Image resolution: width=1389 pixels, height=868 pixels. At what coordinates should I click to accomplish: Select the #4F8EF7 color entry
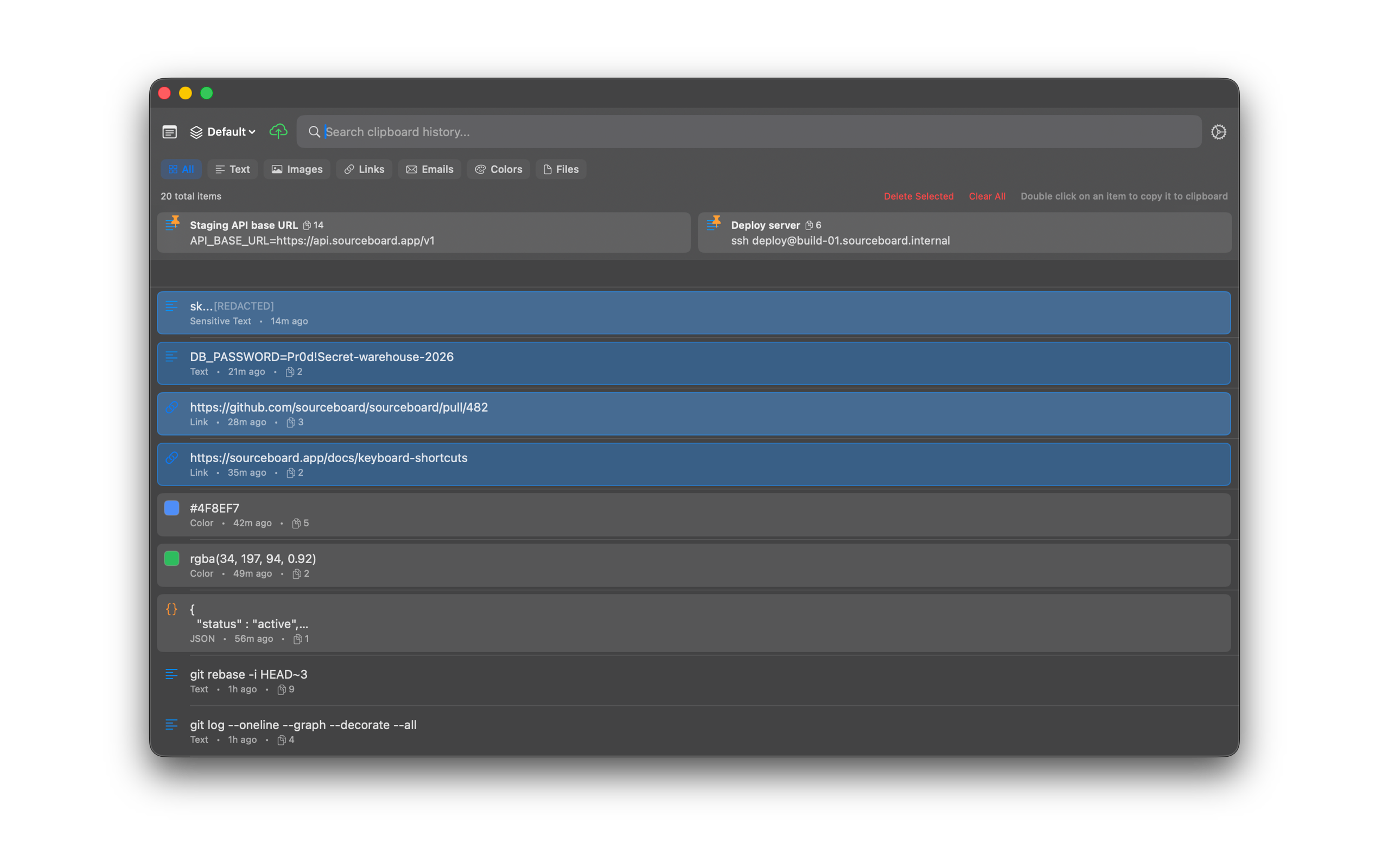(694, 515)
